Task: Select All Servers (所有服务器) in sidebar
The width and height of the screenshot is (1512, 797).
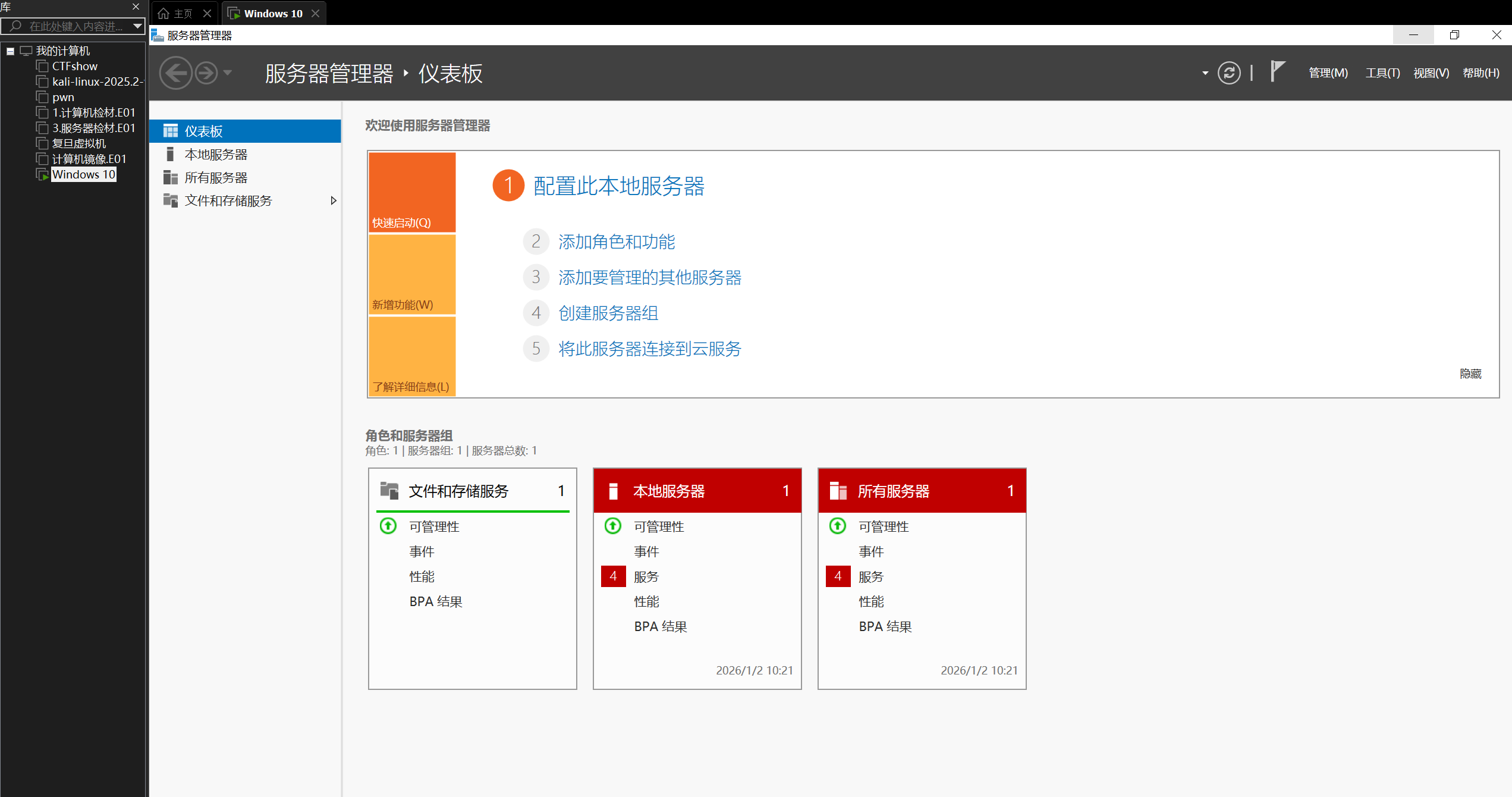Action: pos(216,178)
